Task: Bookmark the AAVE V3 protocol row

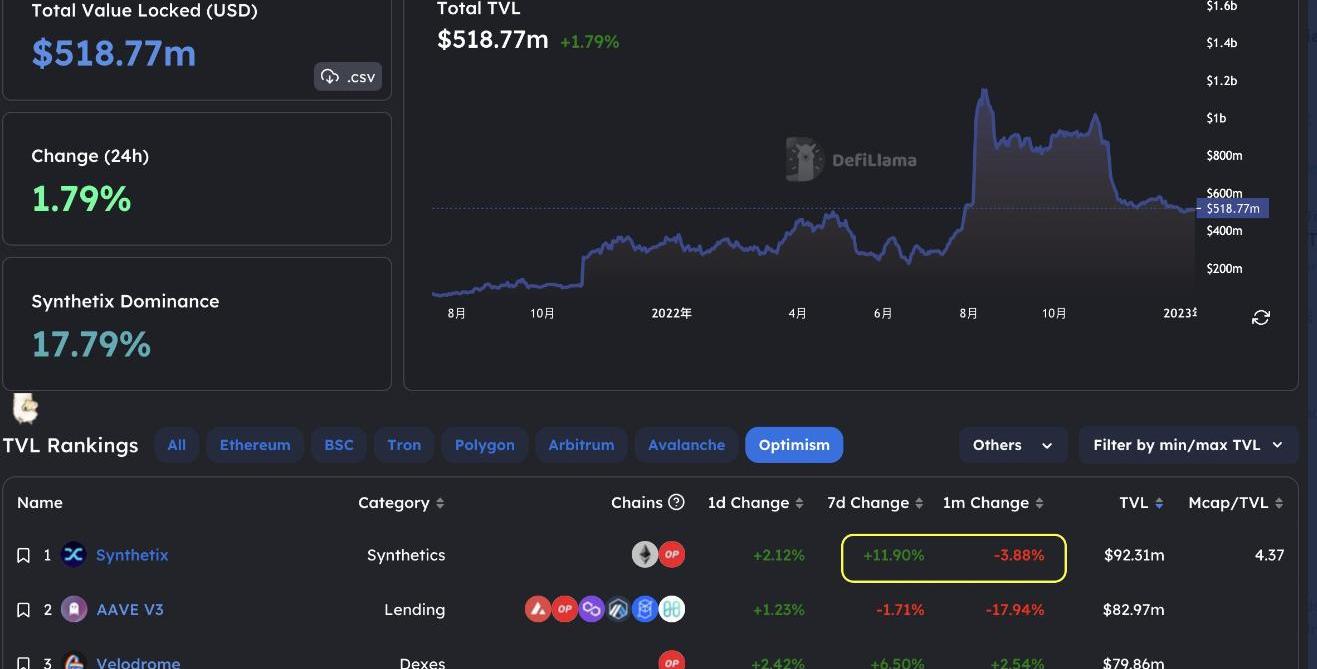Action: pos(24,610)
